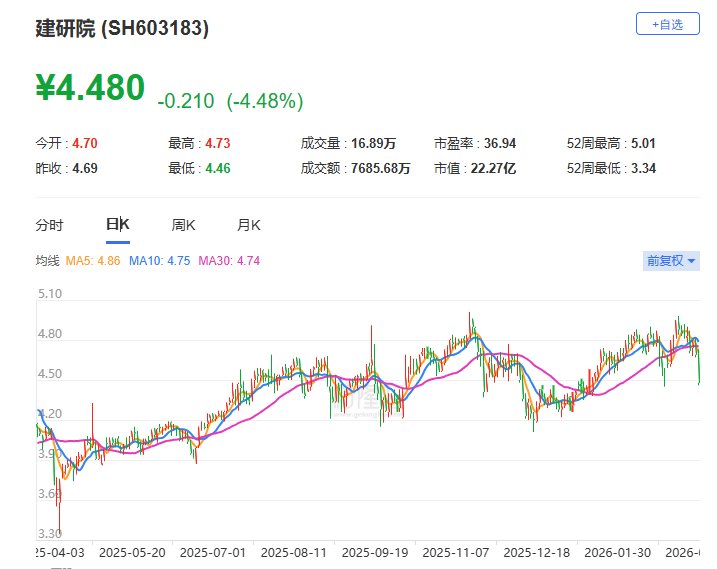Click the 52周最高 value 5.01
The image size is (717, 569).
click(x=642, y=143)
